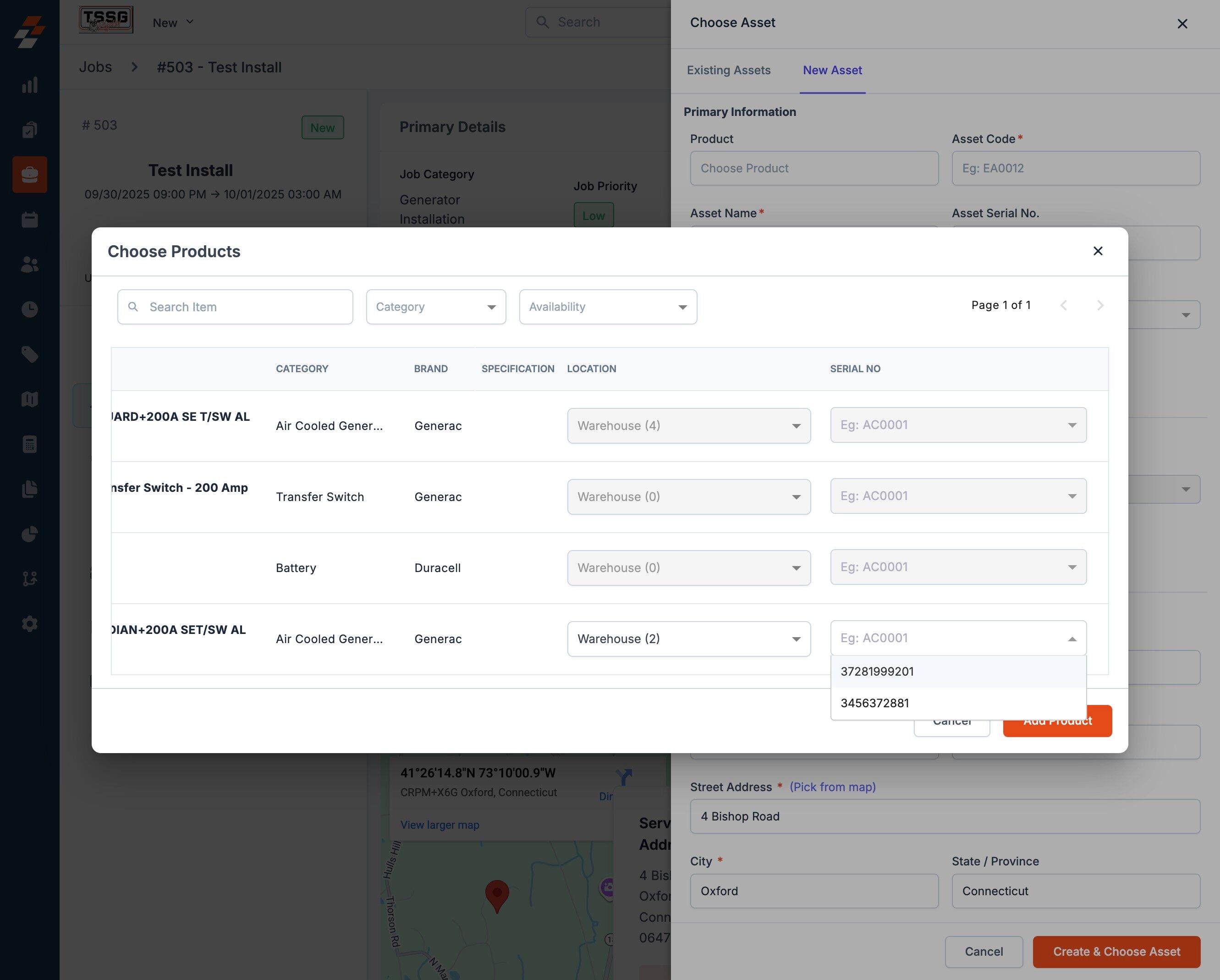Click the briefcase Jobs sidebar icon
This screenshot has height=980, width=1220.
pyautogui.click(x=29, y=175)
